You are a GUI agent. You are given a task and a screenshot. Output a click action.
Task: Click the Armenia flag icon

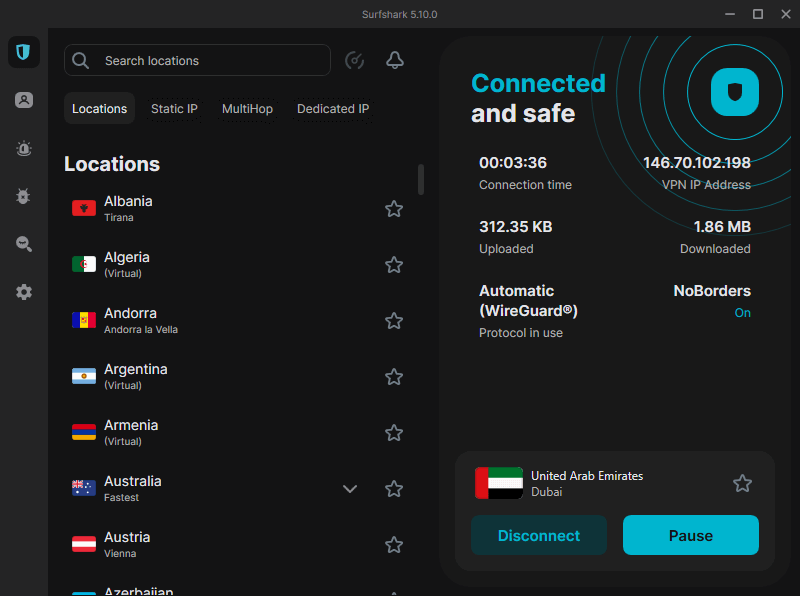84,432
